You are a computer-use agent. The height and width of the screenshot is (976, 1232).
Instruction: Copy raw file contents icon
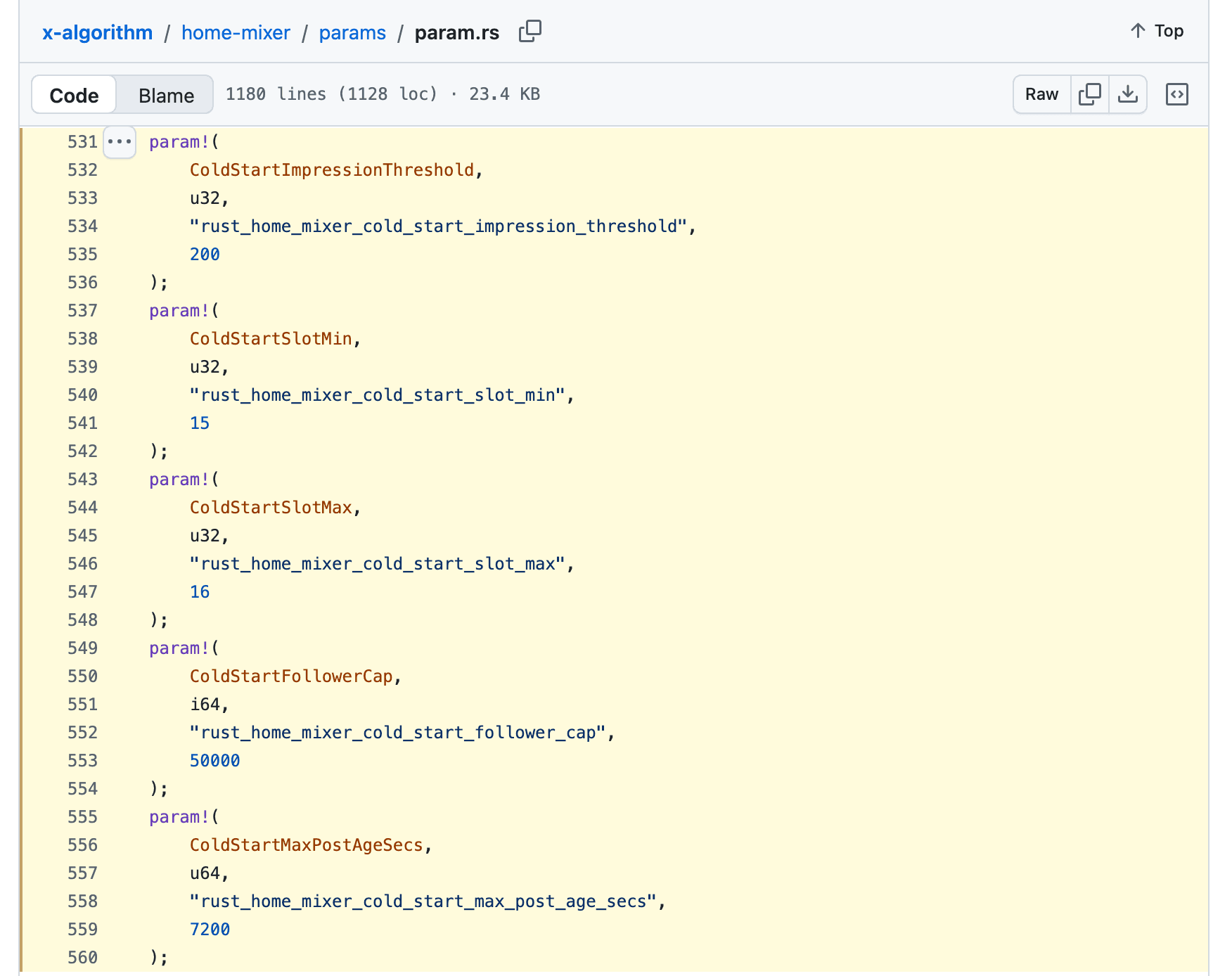tap(1089, 94)
